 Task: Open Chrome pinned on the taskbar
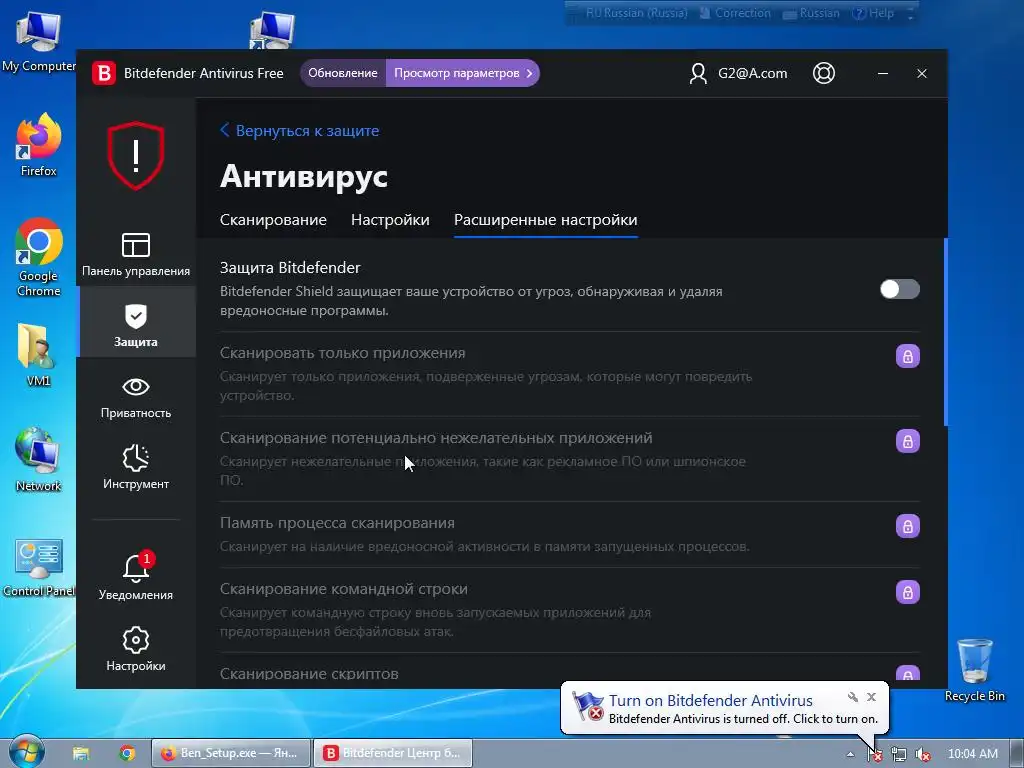tap(127, 753)
